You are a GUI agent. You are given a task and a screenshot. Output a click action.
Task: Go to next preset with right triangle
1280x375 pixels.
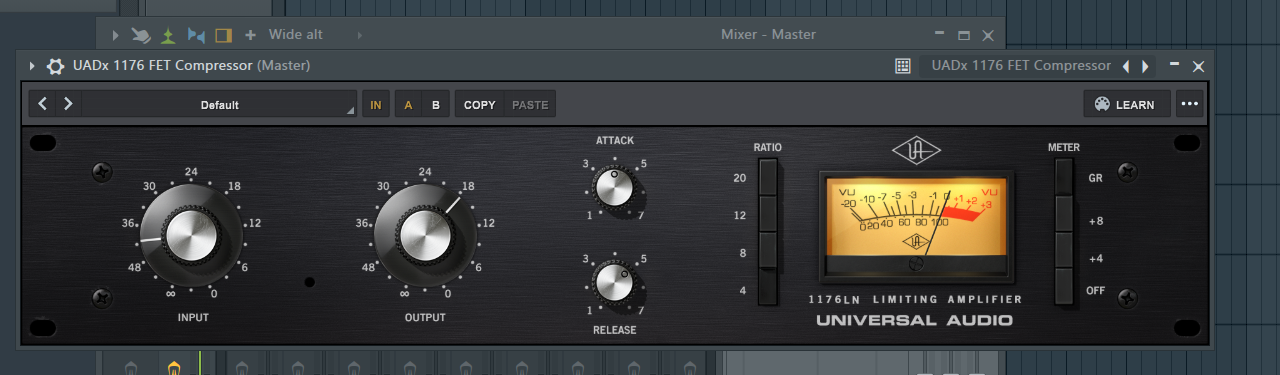1146,66
